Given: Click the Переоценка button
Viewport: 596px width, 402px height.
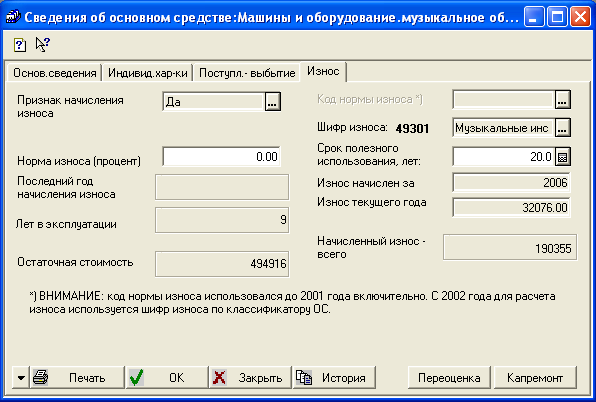Looking at the screenshot, I should [x=449, y=377].
